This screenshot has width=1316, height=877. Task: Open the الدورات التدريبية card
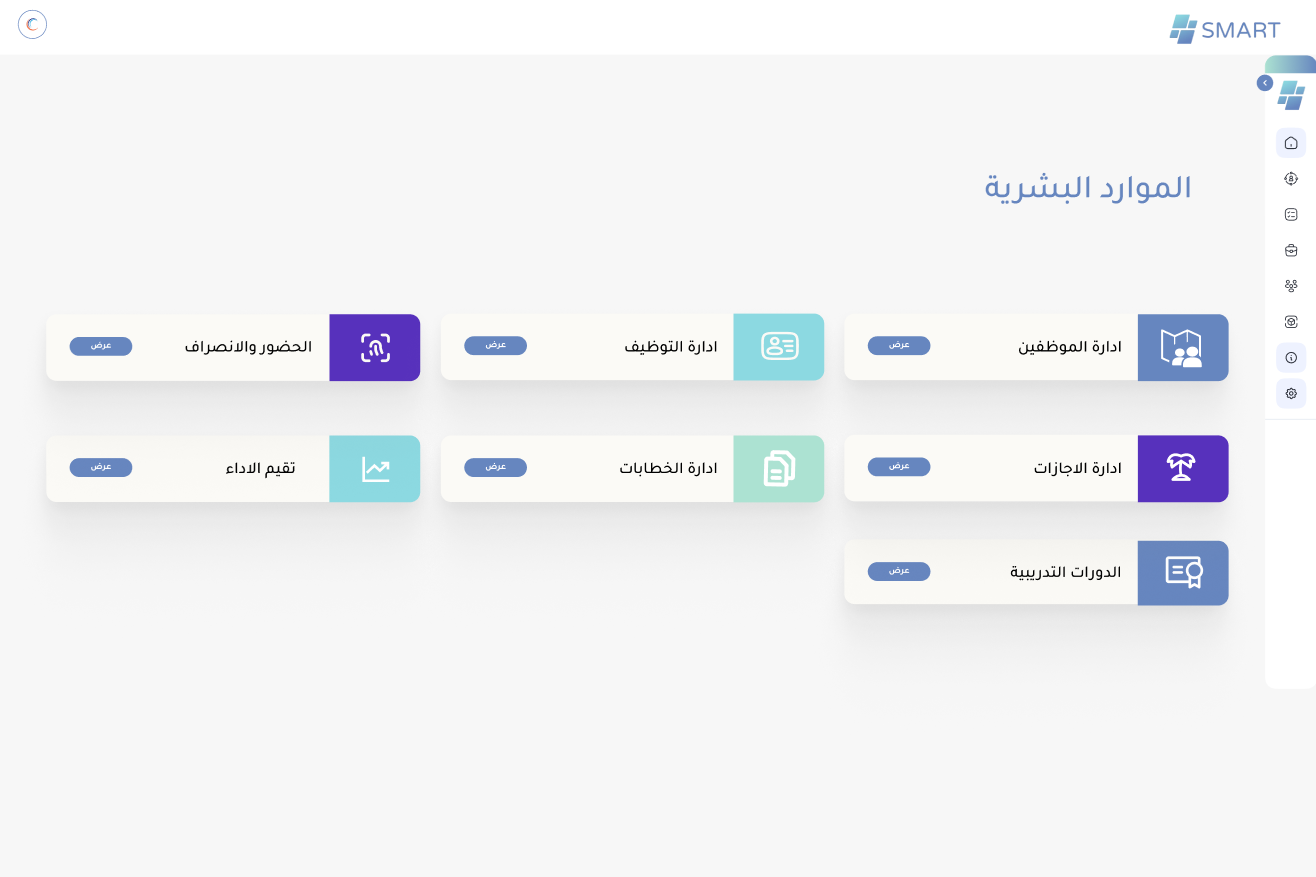[x=1036, y=572]
